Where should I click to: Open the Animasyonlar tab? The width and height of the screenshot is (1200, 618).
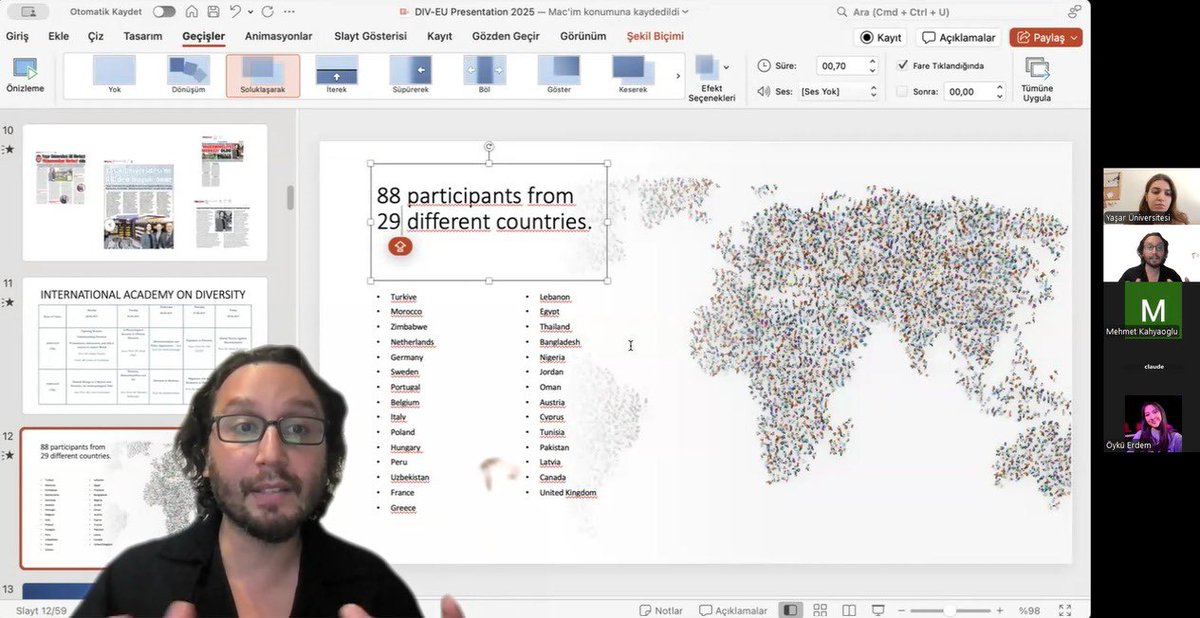pos(279,36)
